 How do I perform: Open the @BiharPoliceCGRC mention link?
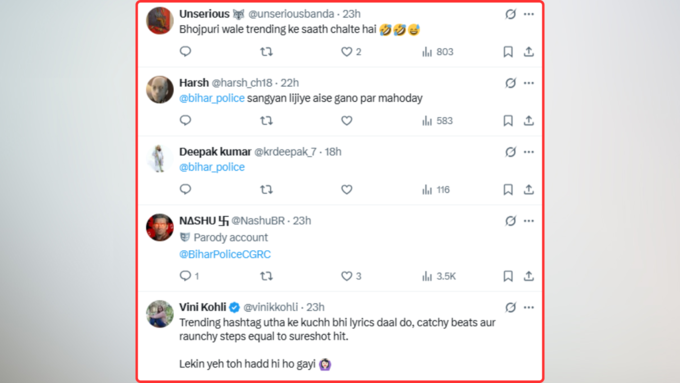click(225, 254)
